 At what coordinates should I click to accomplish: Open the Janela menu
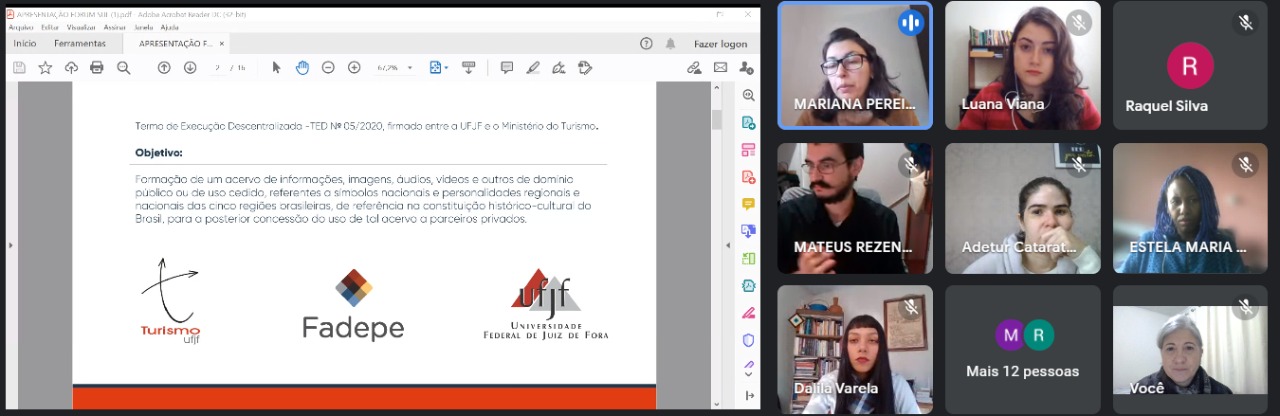(144, 27)
